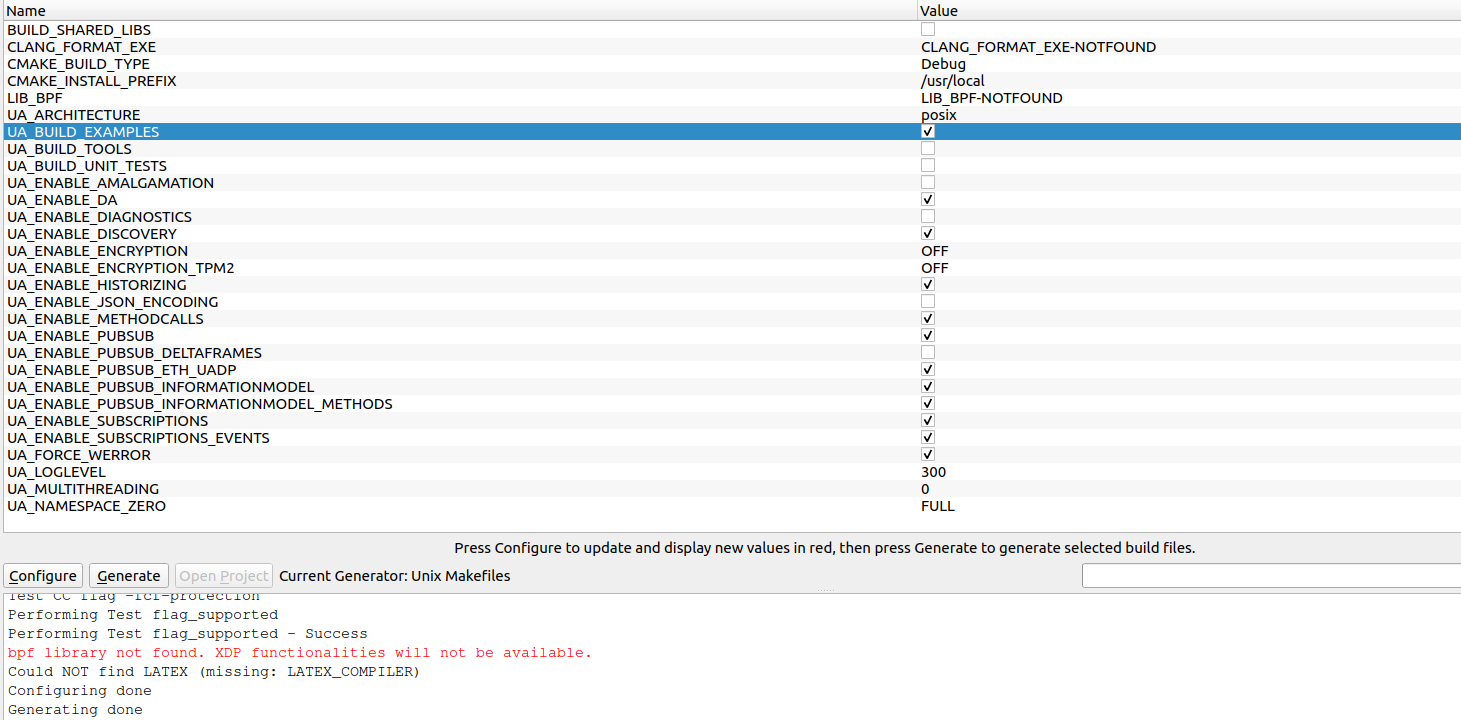Disable the UA_BUILD_EXAMPLES checkbox
This screenshot has width=1461, height=720.
coord(927,131)
